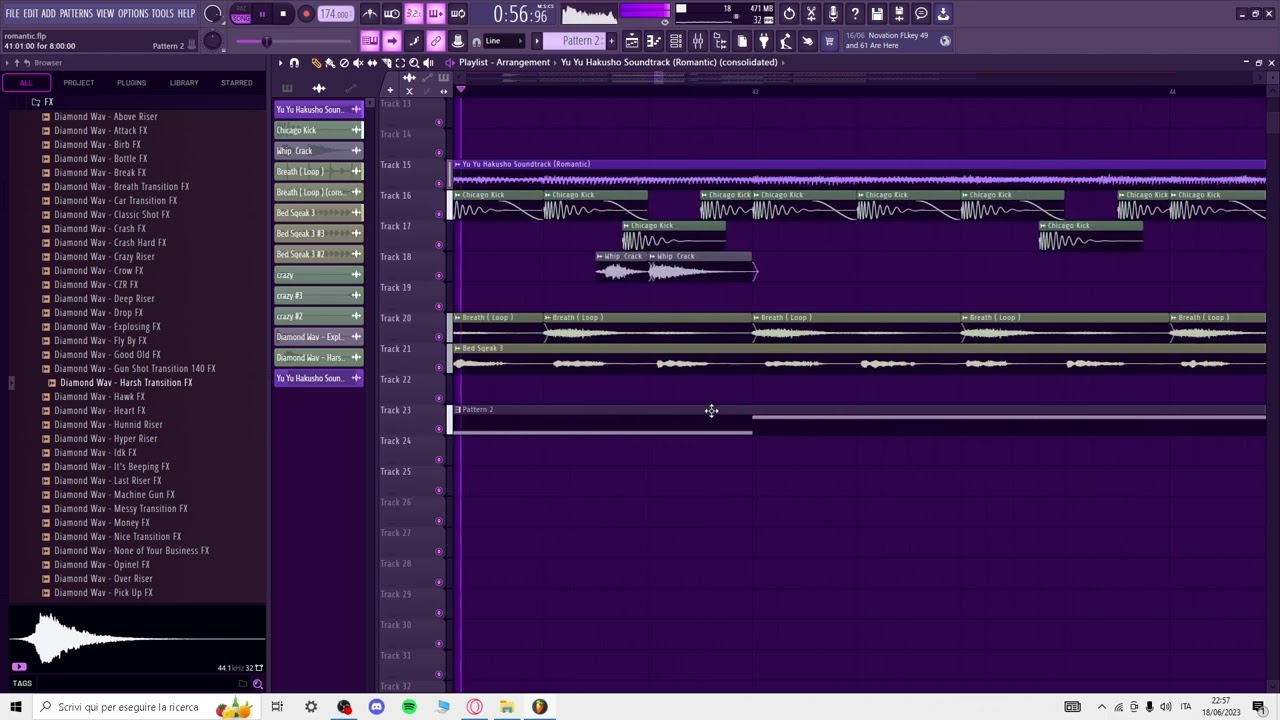Click the master volume knob
Image resolution: width=1280 pixels, height=720 pixels.
[x=213, y=14]
